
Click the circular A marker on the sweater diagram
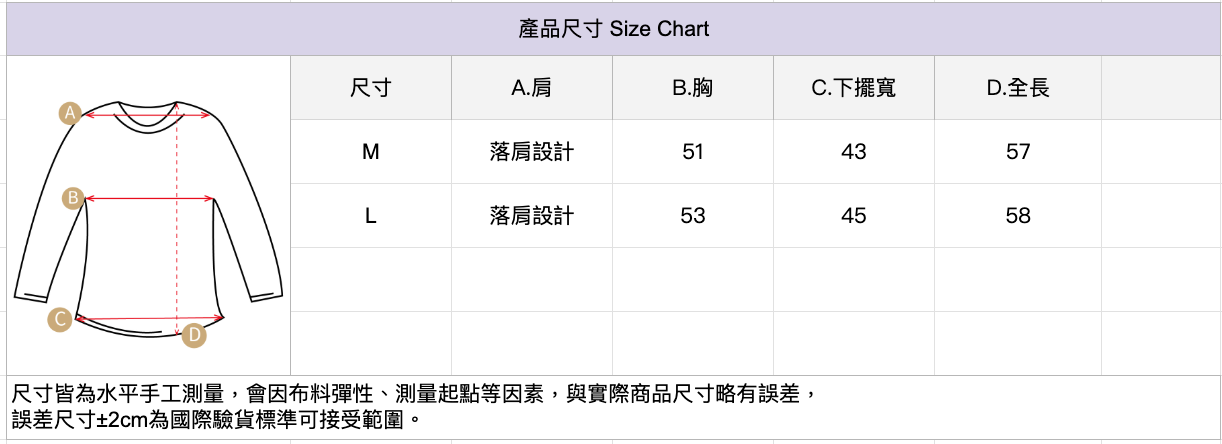tap(69, 113)
